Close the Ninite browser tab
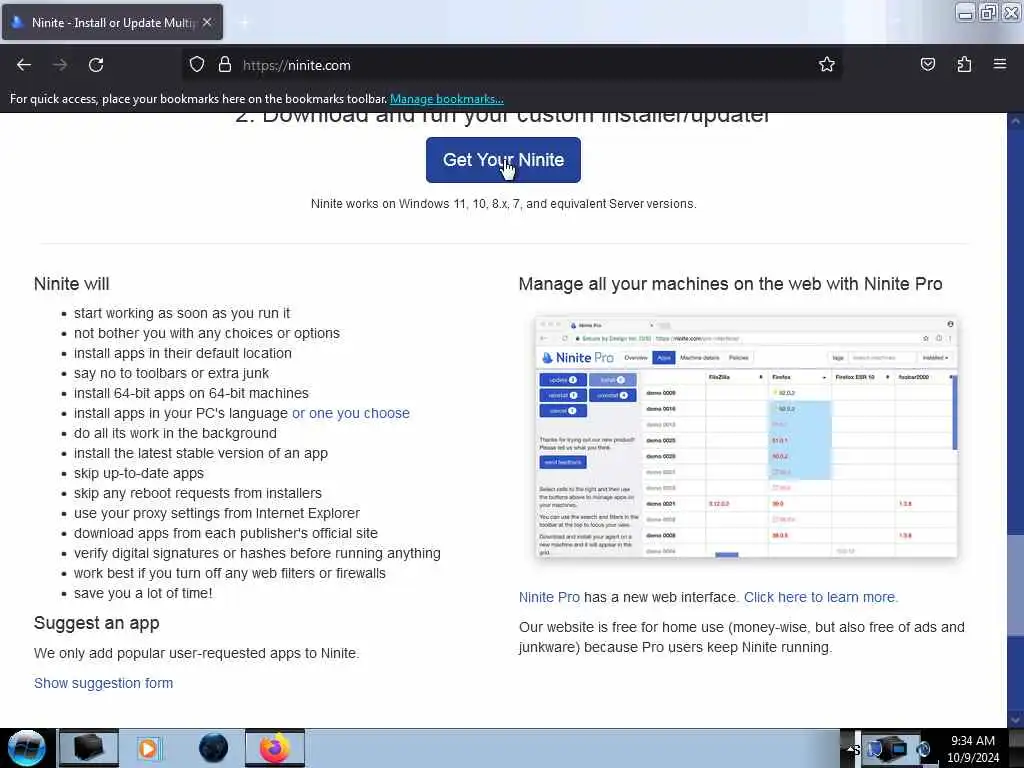This screenshot has width=1024, height=768. [207, 22]
